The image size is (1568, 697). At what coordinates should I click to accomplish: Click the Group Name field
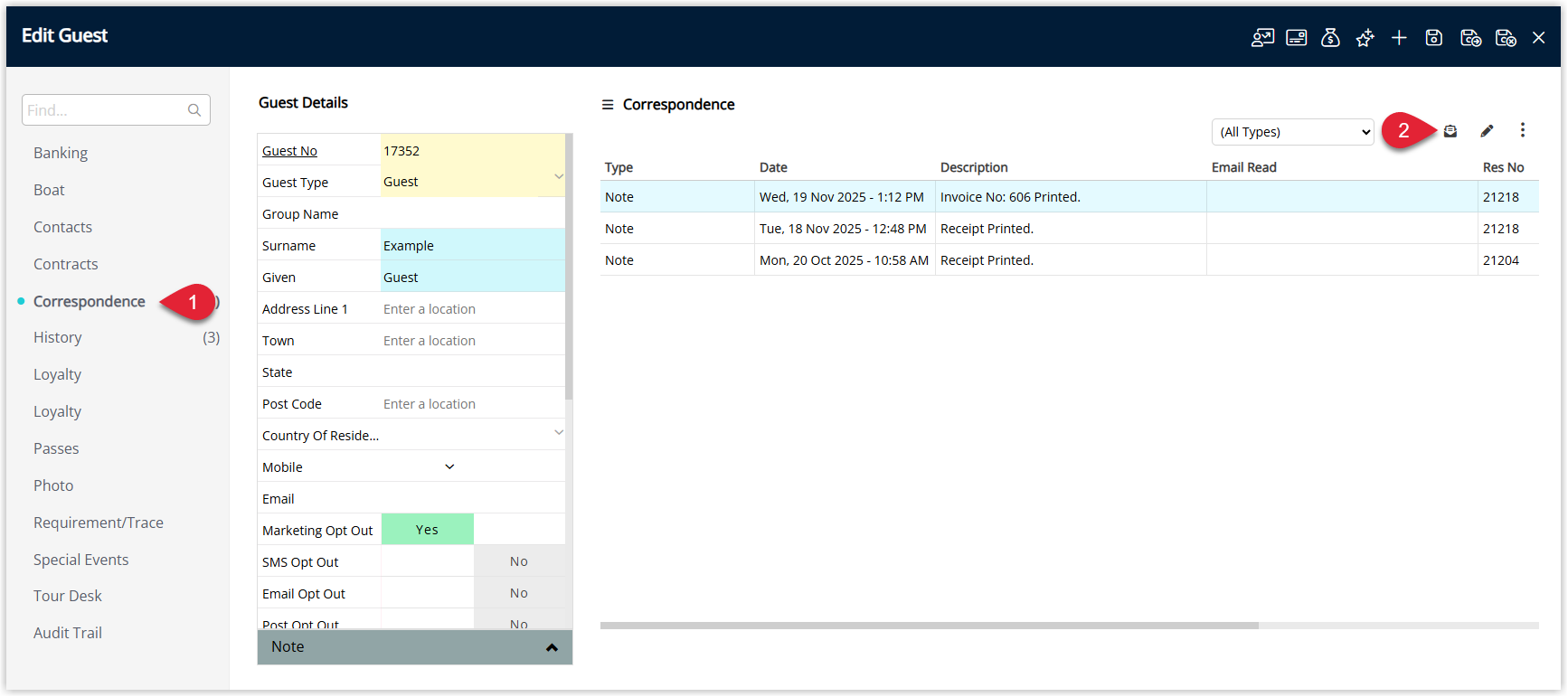(x=473, y=213)
